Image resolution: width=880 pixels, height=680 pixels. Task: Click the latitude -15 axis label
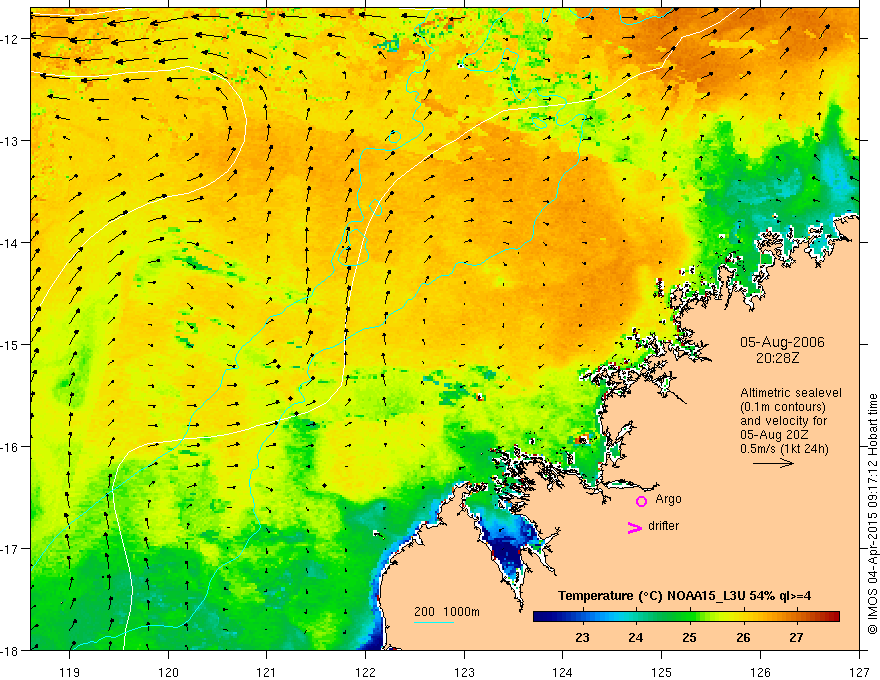tap(11, 344)
